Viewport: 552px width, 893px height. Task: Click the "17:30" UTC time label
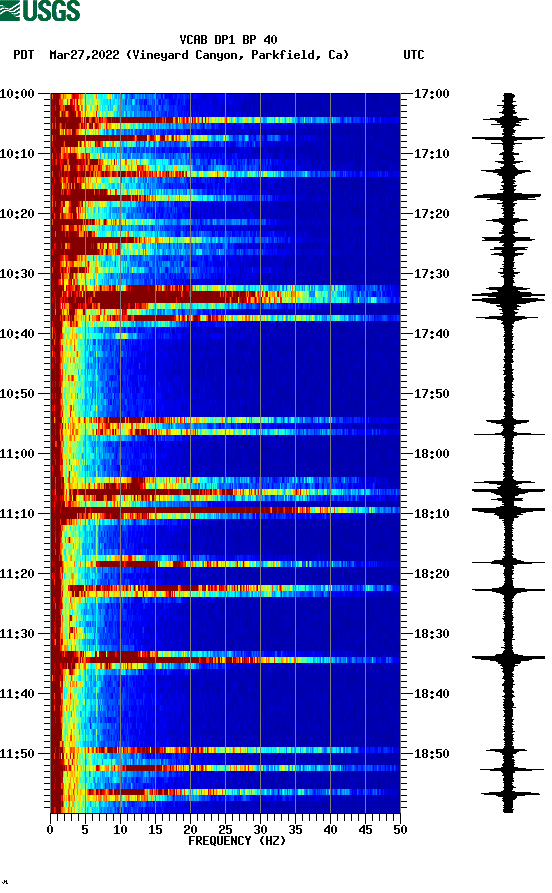pyautogui.click(x=432, y=273)
